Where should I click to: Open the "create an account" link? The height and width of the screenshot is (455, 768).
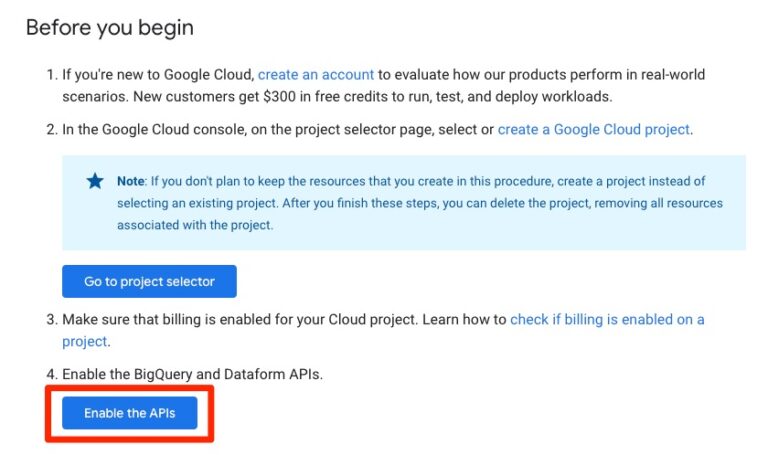pos(315,74)
